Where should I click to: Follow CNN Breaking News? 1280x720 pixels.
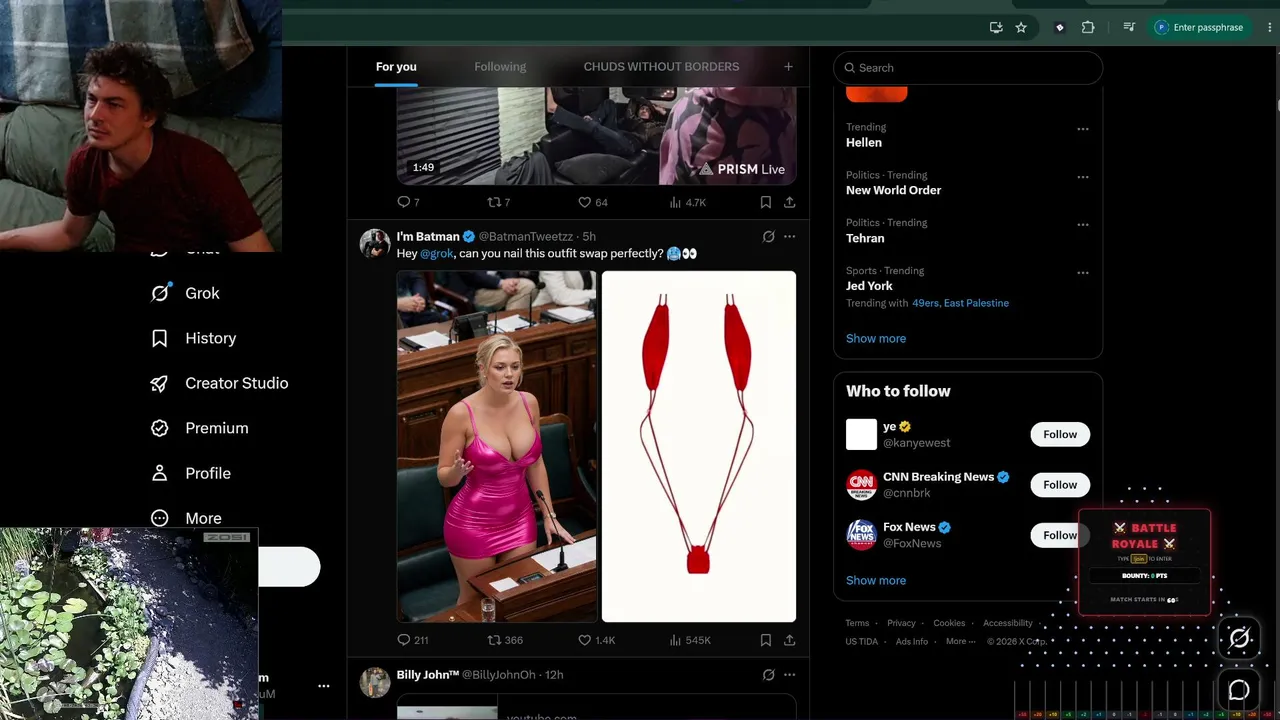tap(1060, 485)
